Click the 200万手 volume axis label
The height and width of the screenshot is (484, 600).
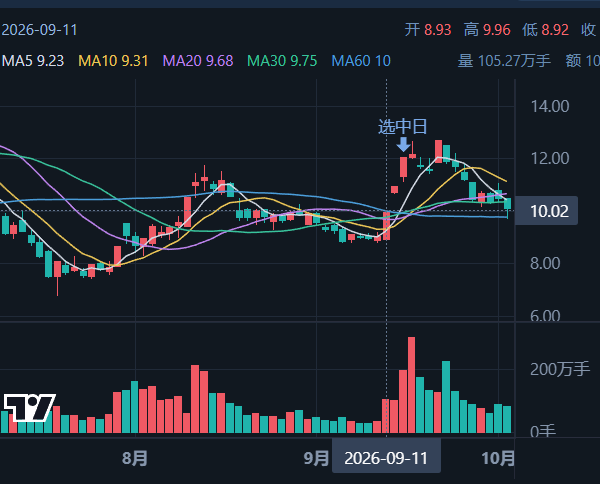click(x=560, y=369)
